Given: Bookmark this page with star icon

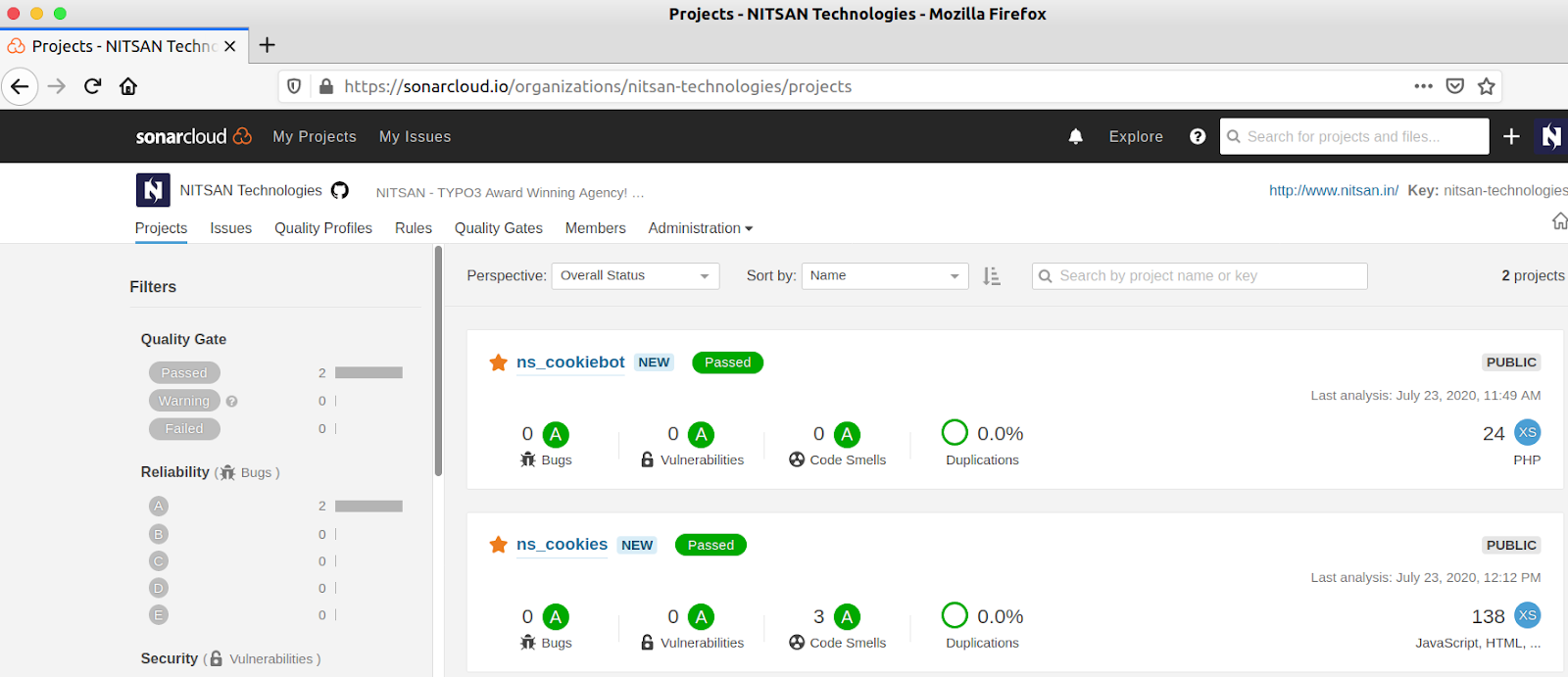Looking at the screenshot, I should click(x=1486, y=86).
